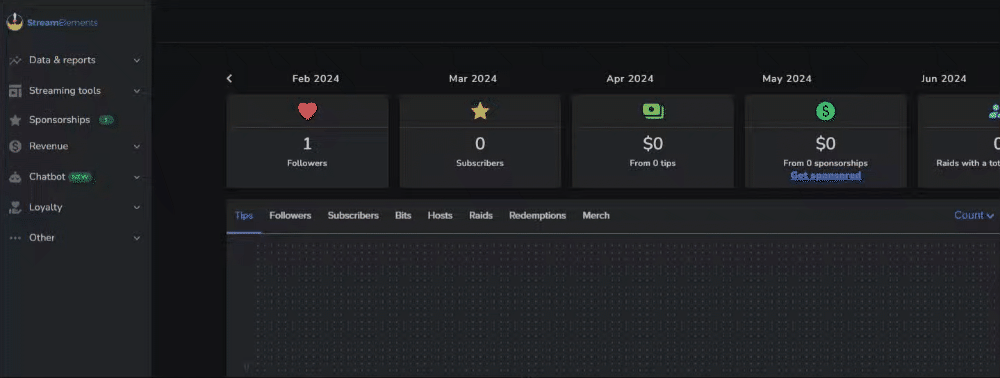Viewport: 1000px width, 378px height.
Task: Open the Sponsorships sidebar item
Action: (x=59, y=120)
